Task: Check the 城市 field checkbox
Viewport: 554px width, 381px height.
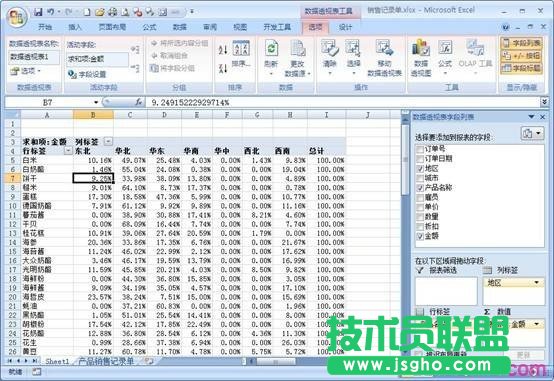Action: tap(420, 178)
